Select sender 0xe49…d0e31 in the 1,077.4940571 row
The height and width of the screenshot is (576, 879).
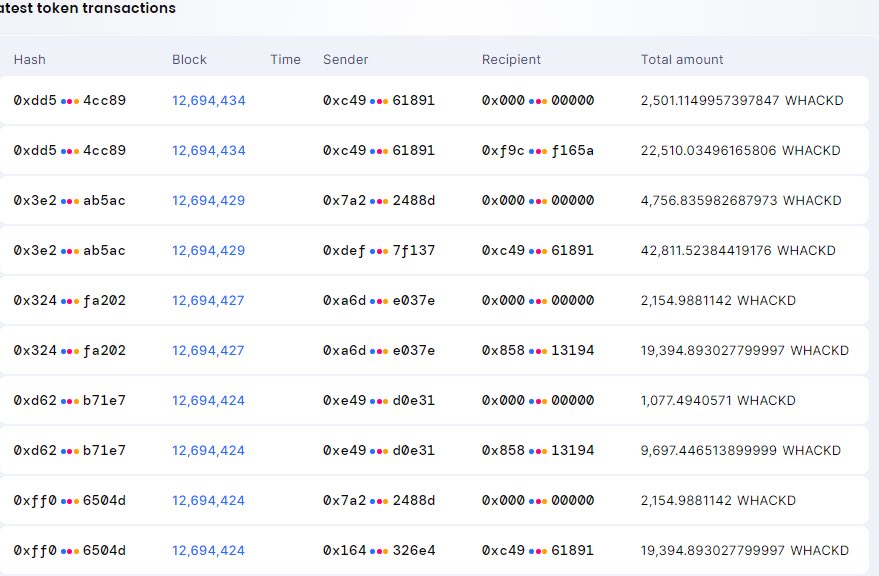tap(379, 400)
